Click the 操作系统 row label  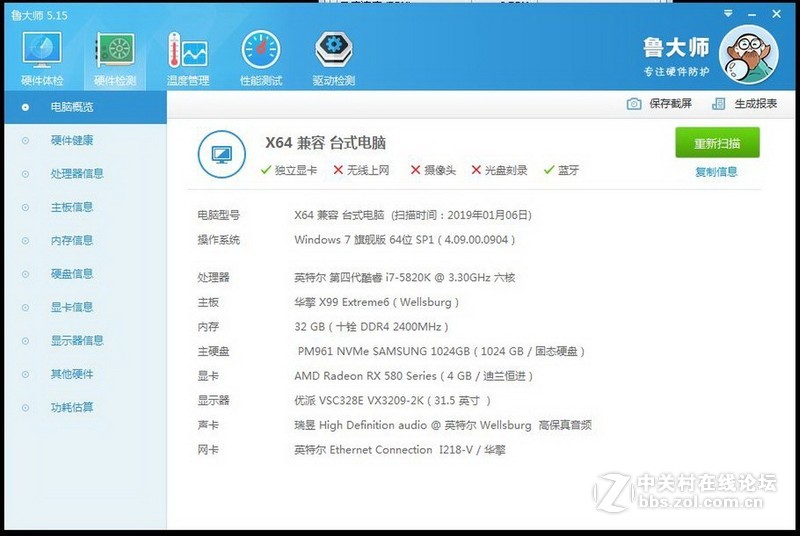coord(218,240)
